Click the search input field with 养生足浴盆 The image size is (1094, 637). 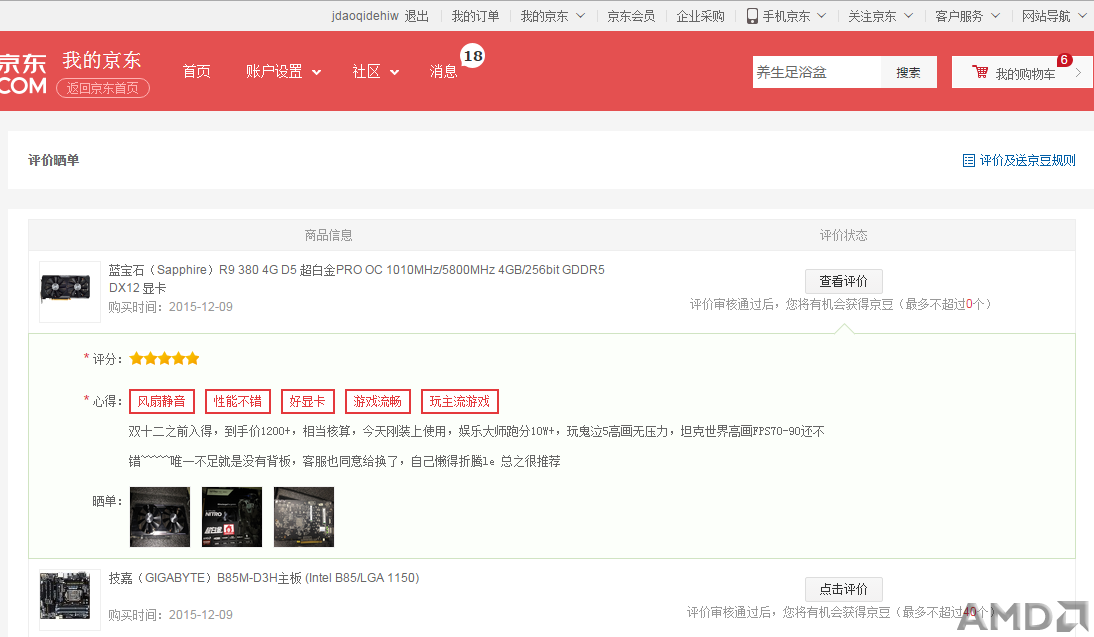coord(816,73)
